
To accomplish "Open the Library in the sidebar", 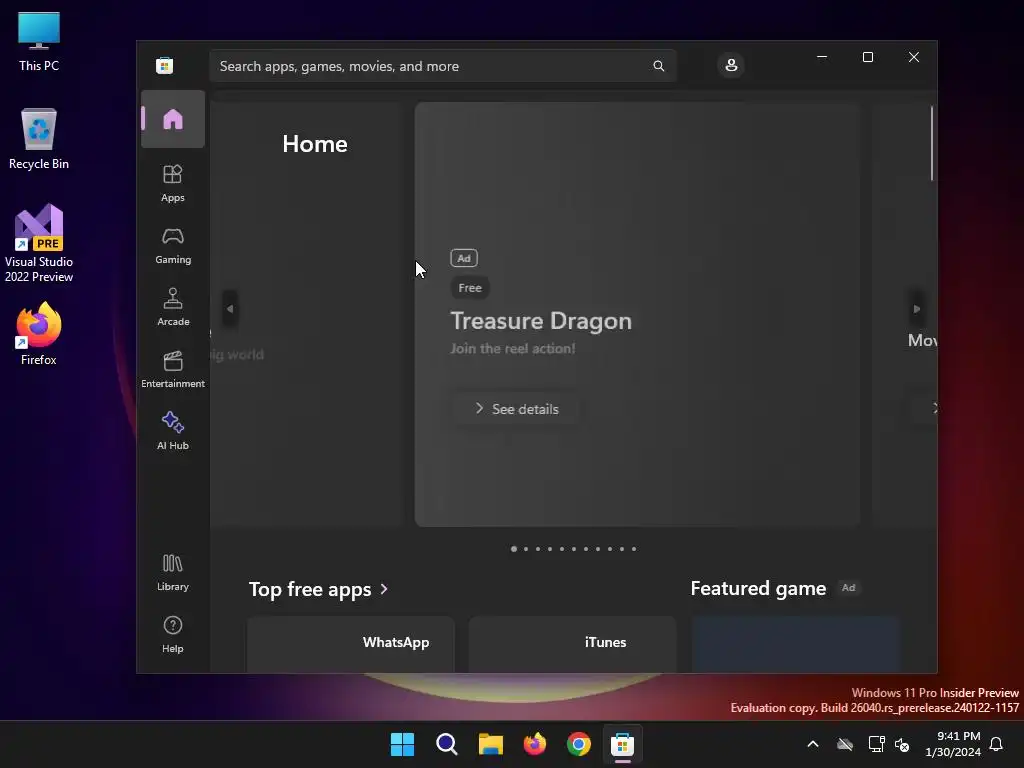I will (x=173, y=573).
